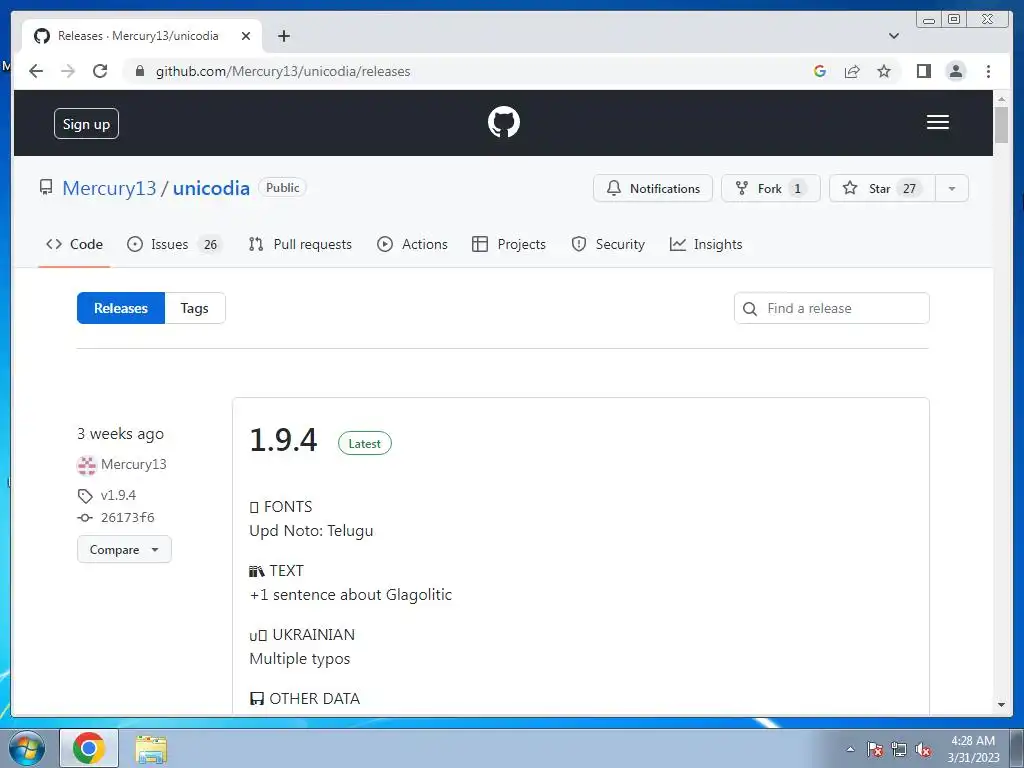Image resolution: width=1024 pixels, height=768 pixels.
Task: Open the Chrome profile avatar icon
Action: (x=955, y=71)
